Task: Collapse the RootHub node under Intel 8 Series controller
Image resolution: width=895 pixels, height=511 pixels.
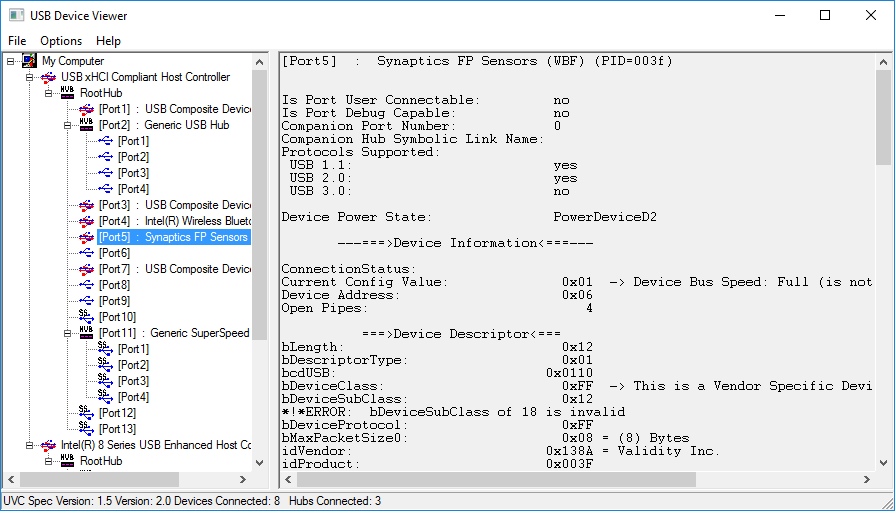Action: pyautogui.click(x=49, y=461)
